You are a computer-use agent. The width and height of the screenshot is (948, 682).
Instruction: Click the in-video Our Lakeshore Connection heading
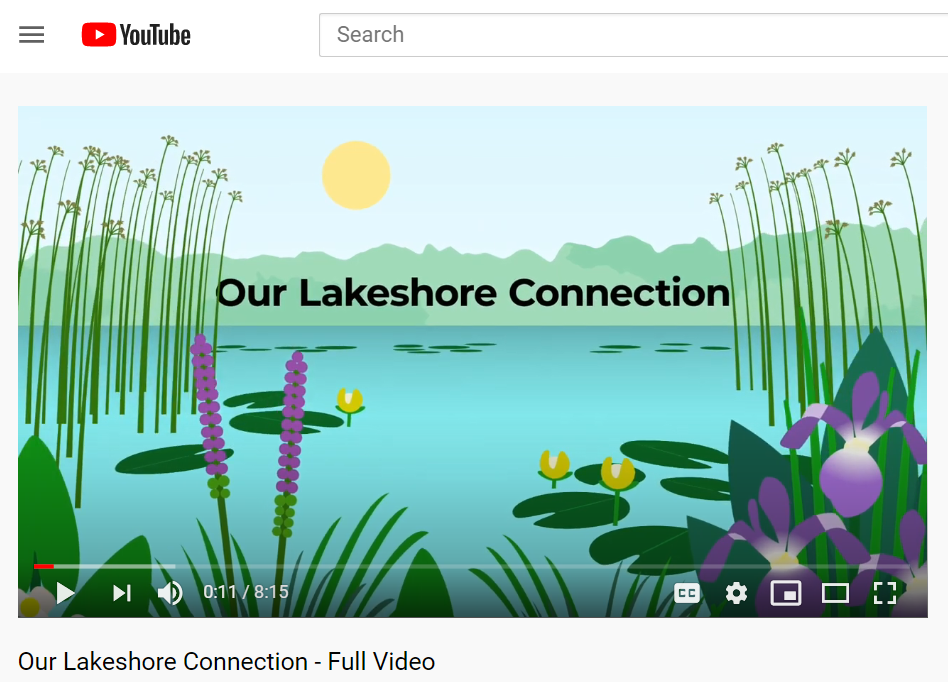(x=473, y=293)
